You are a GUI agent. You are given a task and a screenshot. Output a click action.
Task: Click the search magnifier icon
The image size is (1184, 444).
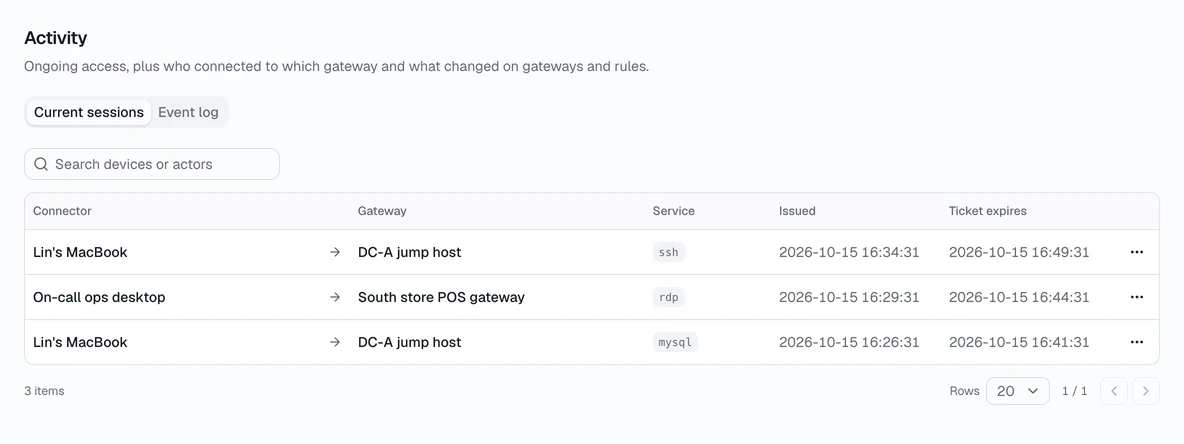[42, 164]
